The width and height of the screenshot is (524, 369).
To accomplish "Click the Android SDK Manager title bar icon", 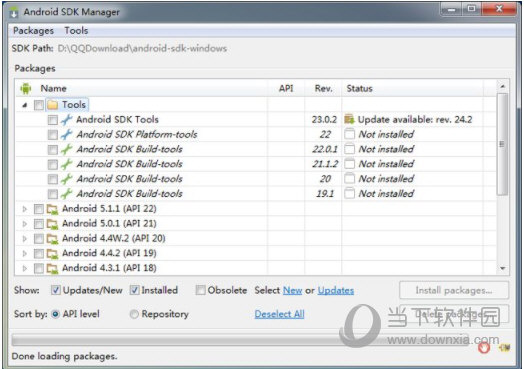I will (x=14, y=12).
